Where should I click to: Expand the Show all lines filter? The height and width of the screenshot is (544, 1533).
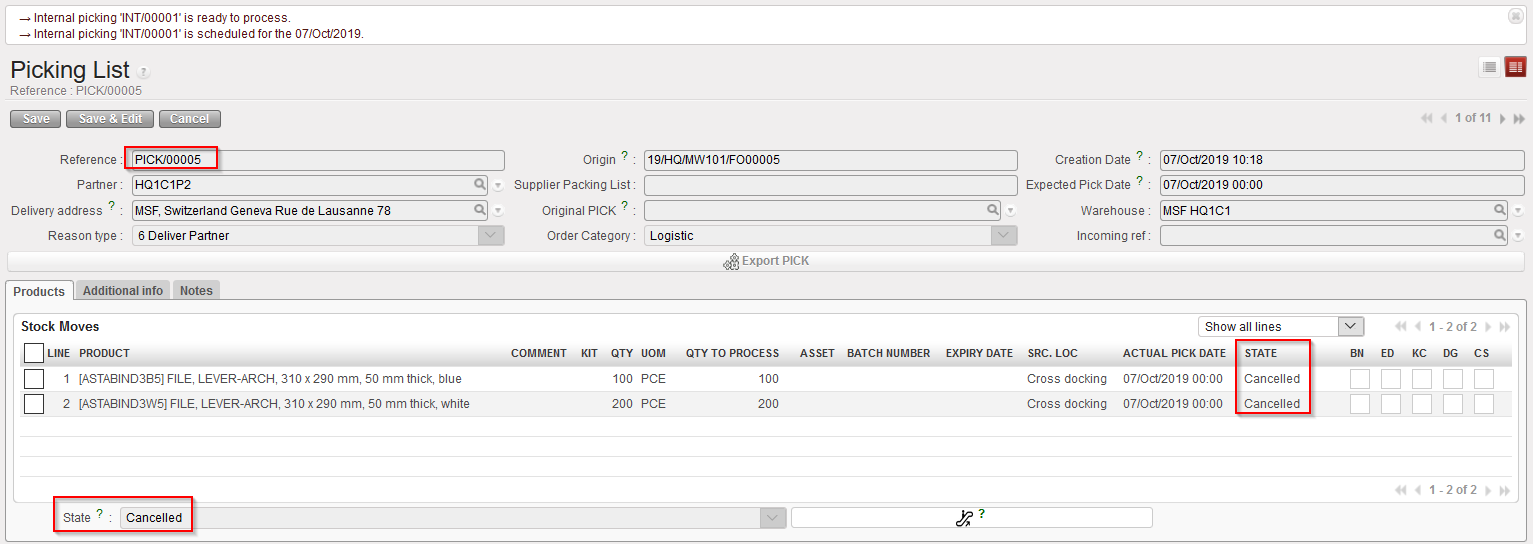pyautogui.click(x=1351, y=327)
